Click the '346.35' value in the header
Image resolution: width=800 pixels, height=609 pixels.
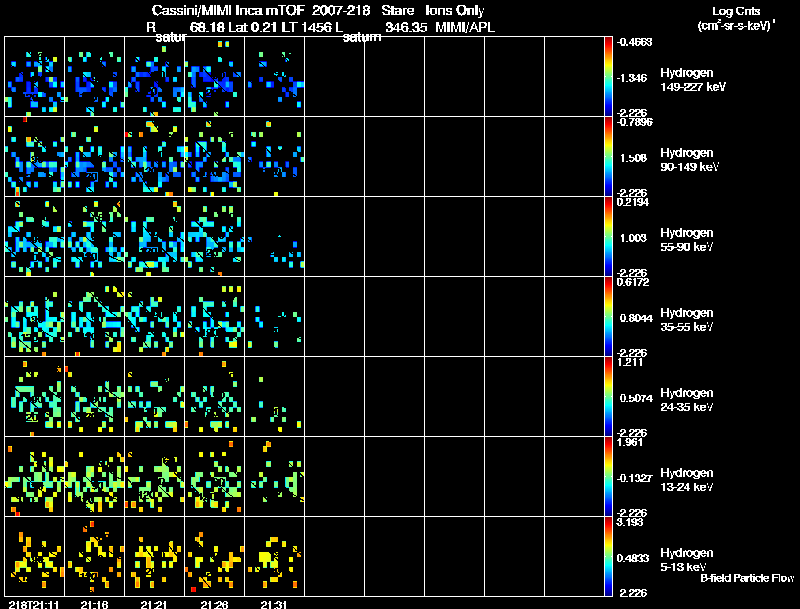(406, 28)
